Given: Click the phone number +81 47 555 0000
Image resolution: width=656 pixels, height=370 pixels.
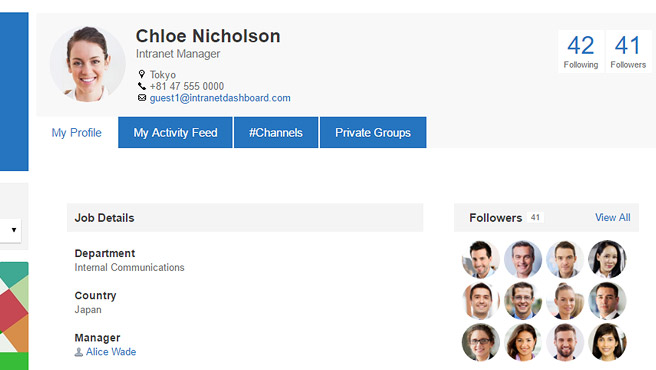Looking at the screenshot, I should [187, 86].
